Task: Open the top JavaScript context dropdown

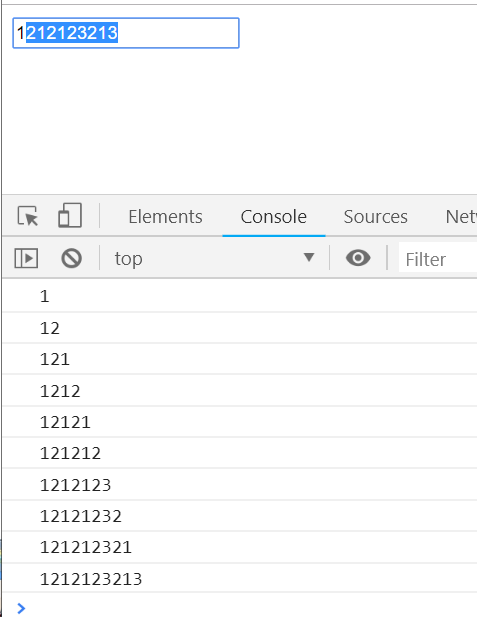Action: [x=214, y=259]
